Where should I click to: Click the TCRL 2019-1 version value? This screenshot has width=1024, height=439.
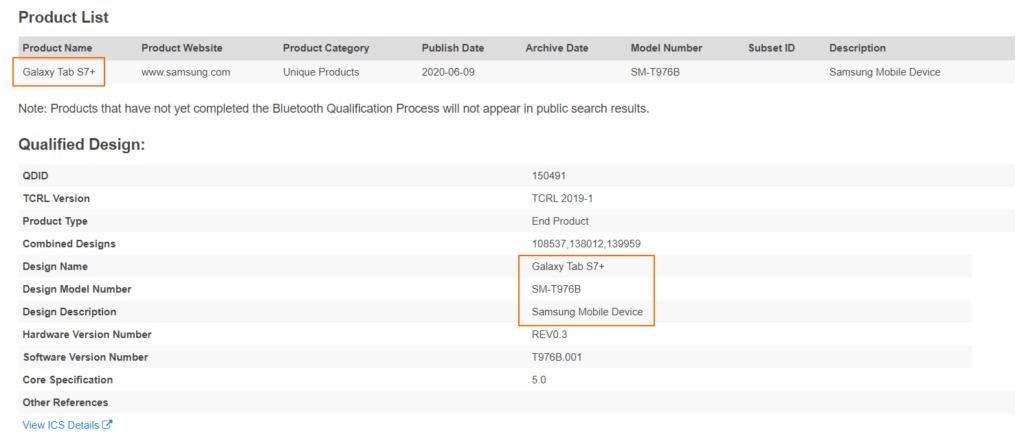[x=560, y=198]
